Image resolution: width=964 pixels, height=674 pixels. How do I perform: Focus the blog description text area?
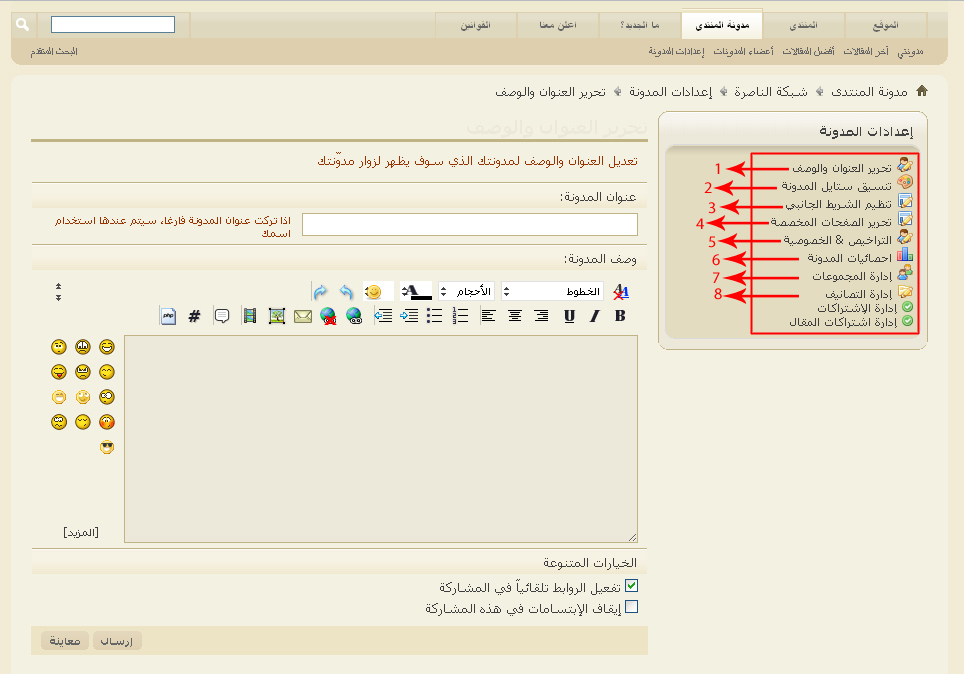click(x=381, y=438)
